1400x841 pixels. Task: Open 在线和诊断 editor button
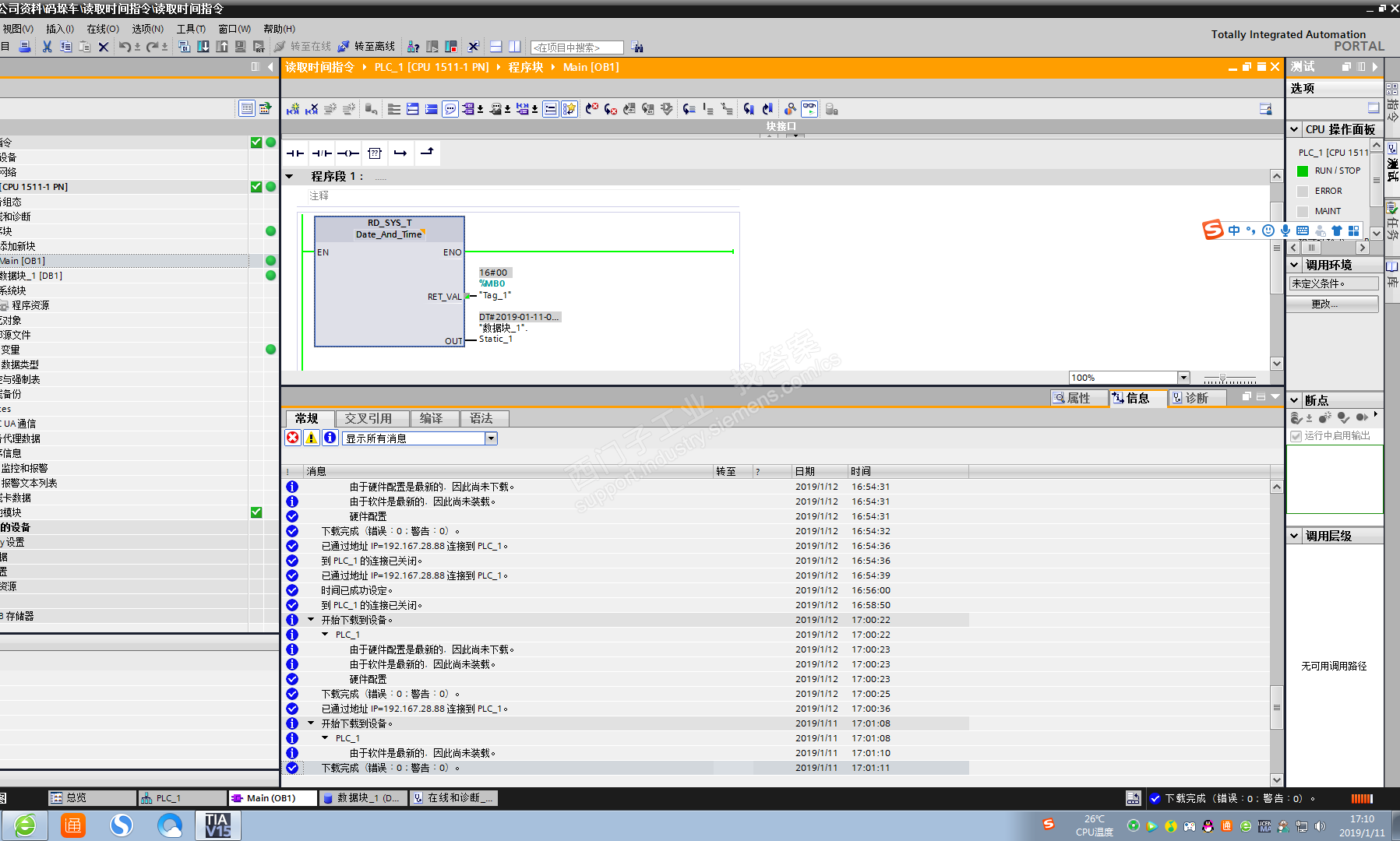(x=453, y=797)
